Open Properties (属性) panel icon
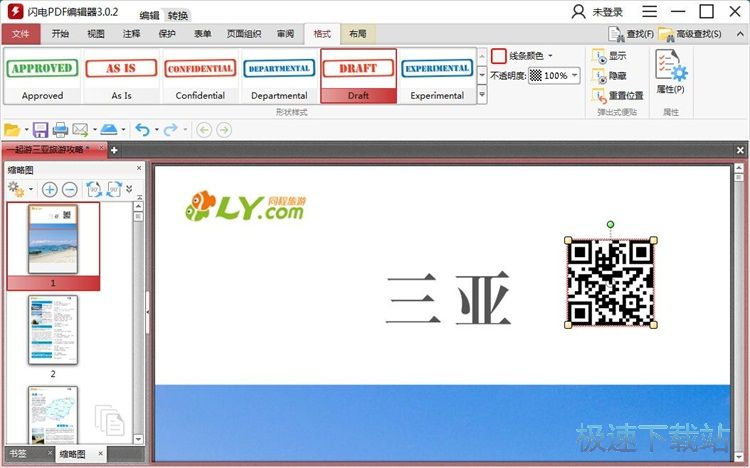 click(x=671, y=72)
